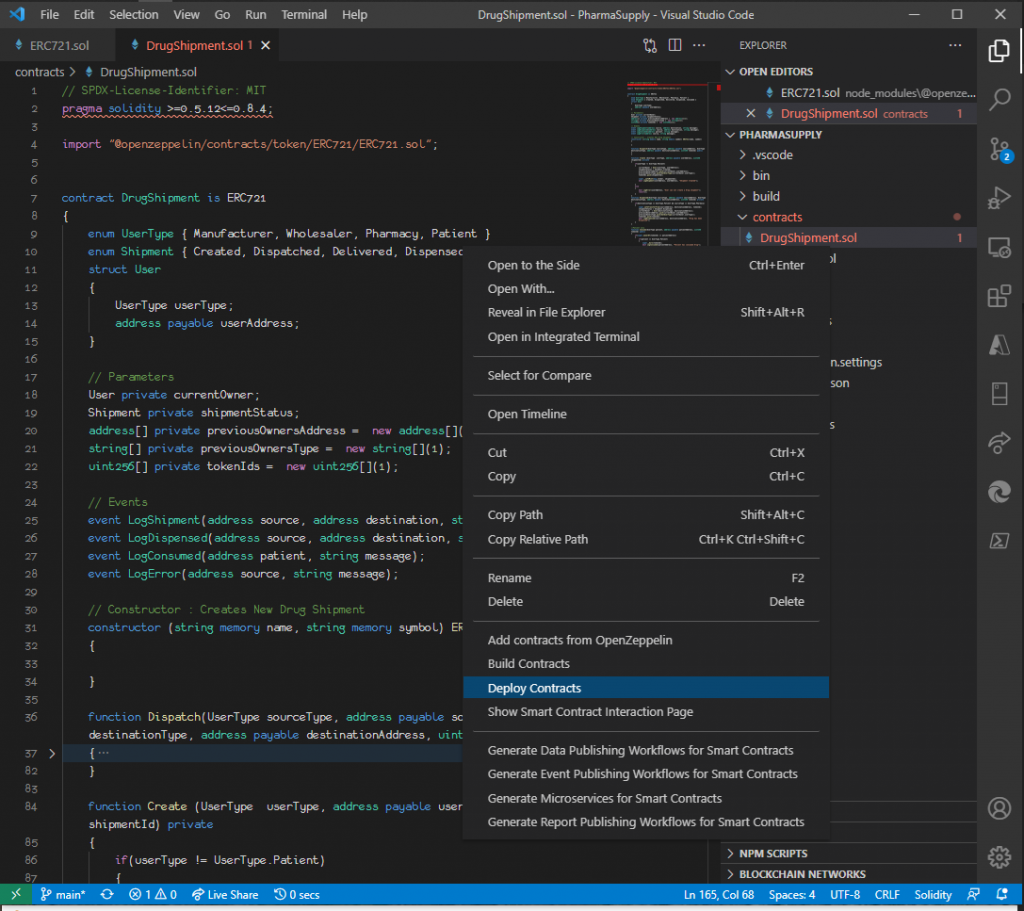The image size is (1024, 911).
Task: Choose Generate Microservices for Smart Contracts
Action: tap(646, 798)
